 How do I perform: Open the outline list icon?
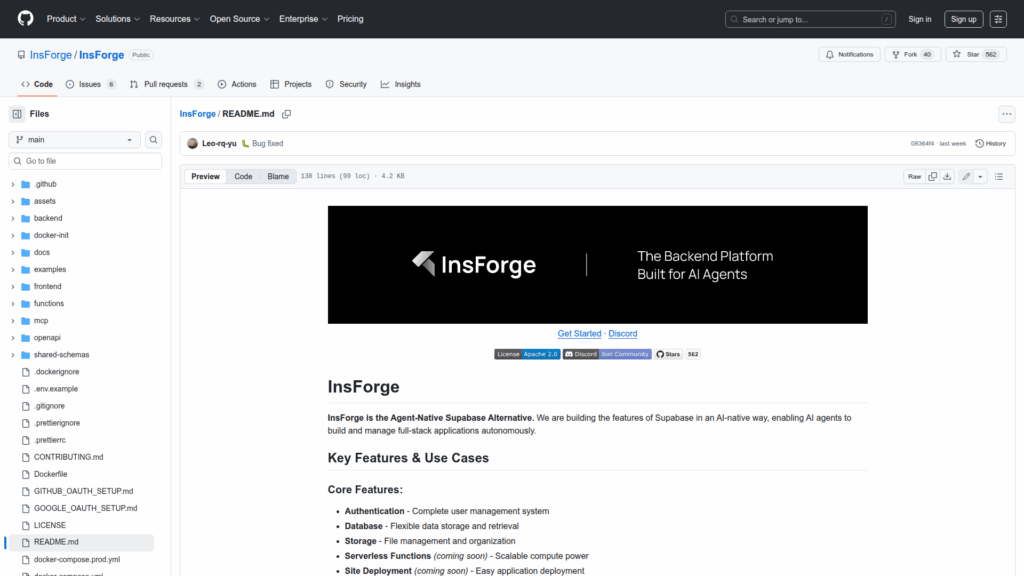click(998, 176)
